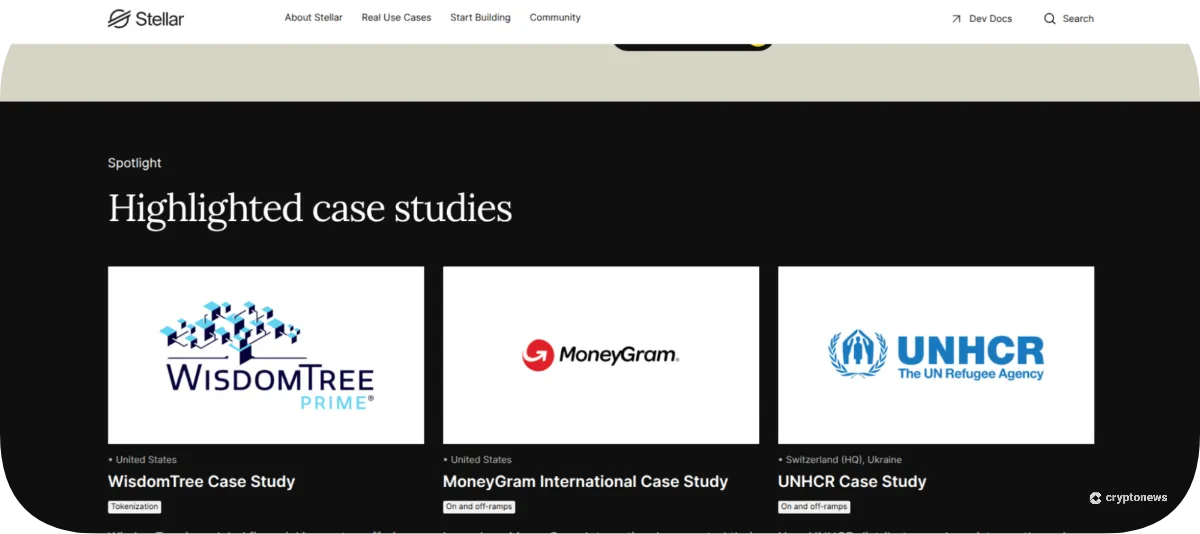Click the Dev Docs arrow icon
The height and width of the screenshot is (534, 1200).
click(956, 19)
